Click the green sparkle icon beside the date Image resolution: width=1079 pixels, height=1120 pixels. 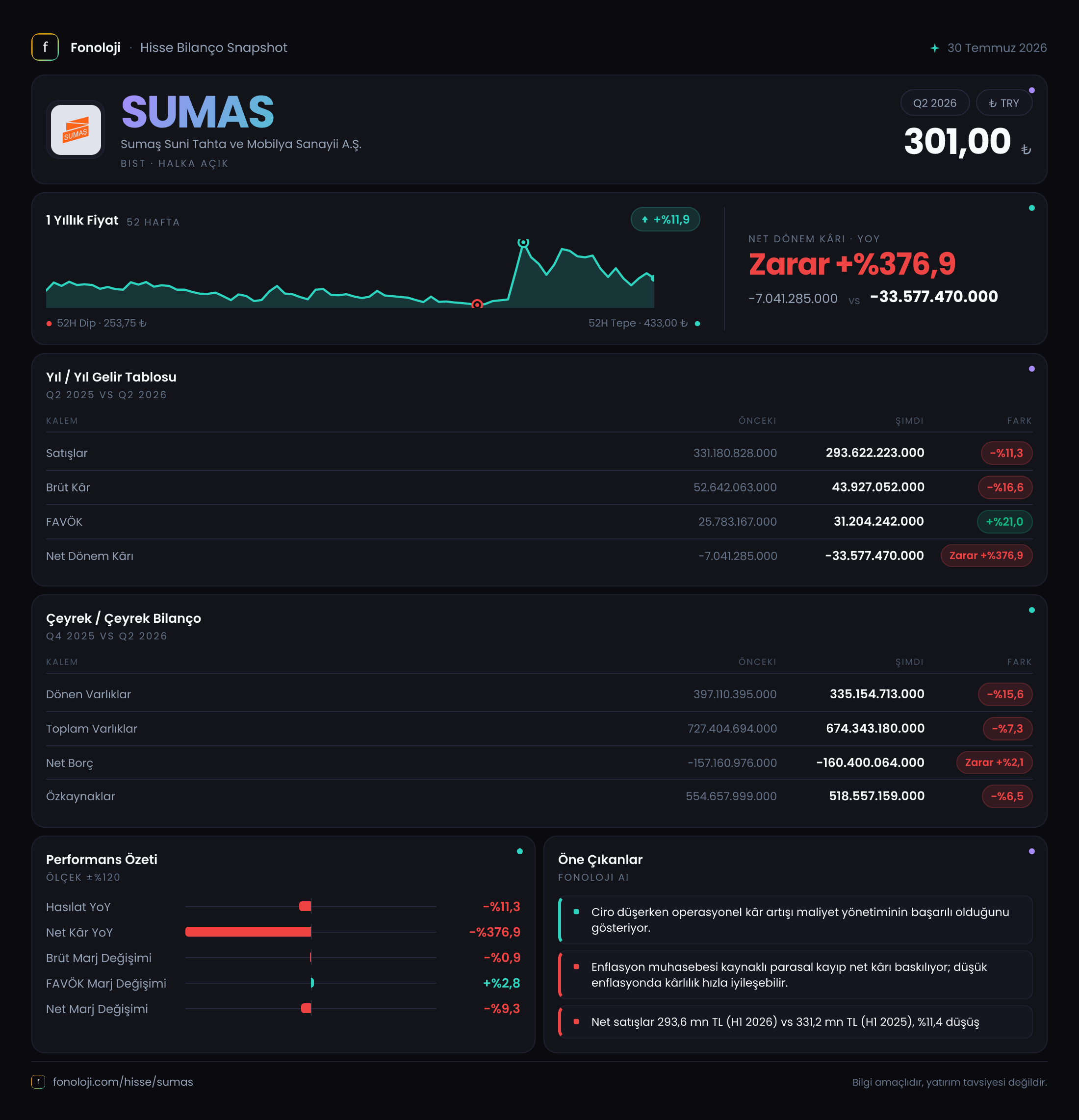[934, 48]
